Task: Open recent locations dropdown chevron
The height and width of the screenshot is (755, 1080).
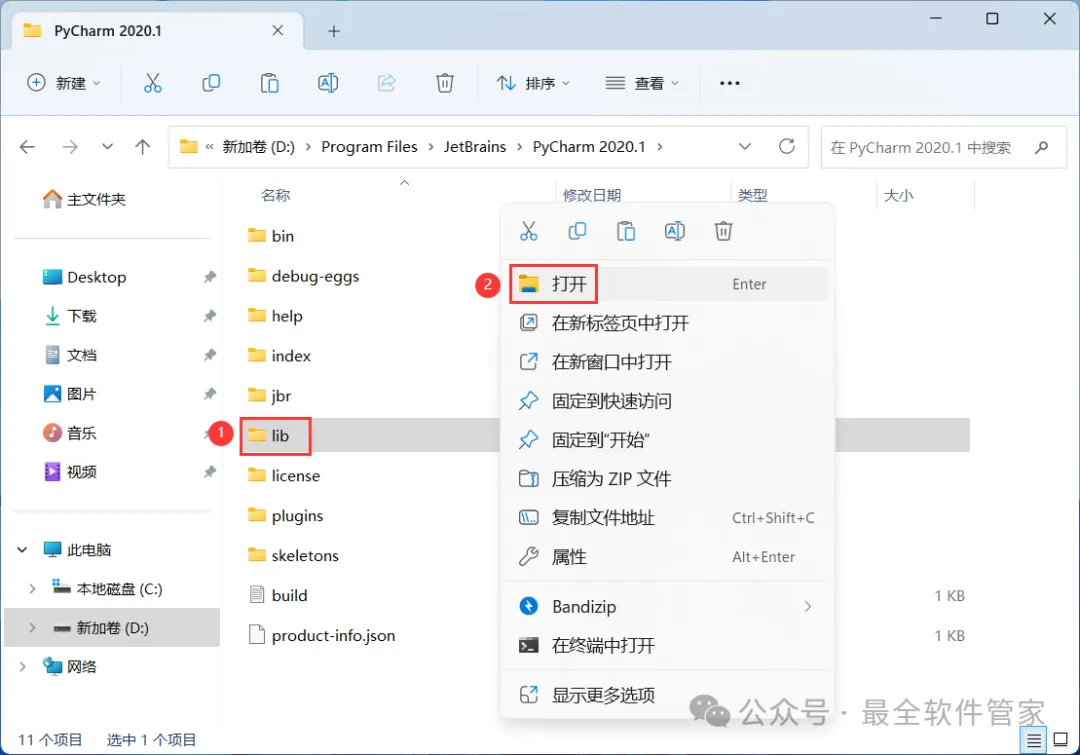Action: 107,146
